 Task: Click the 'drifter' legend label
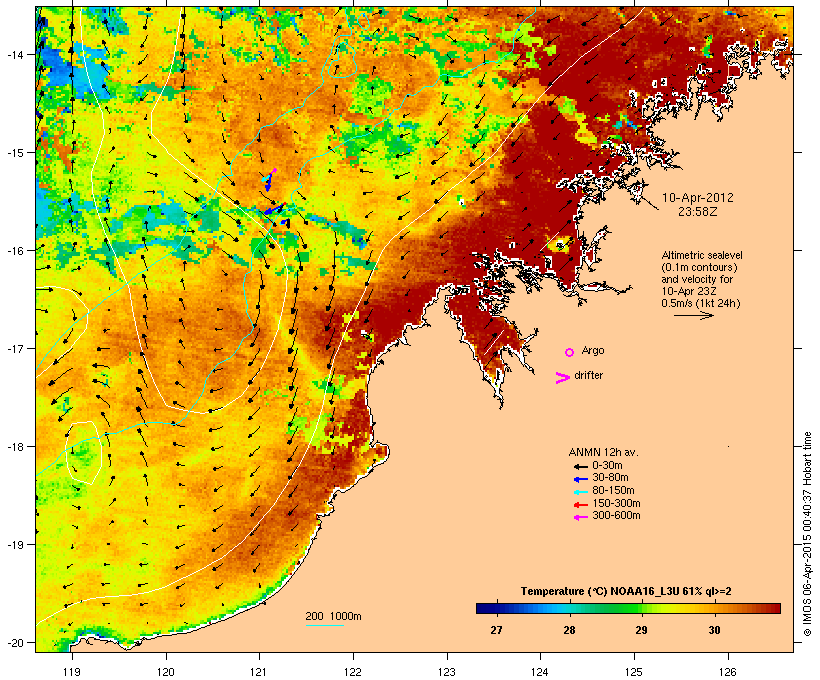pyautogui.click(x=588, y=375)
